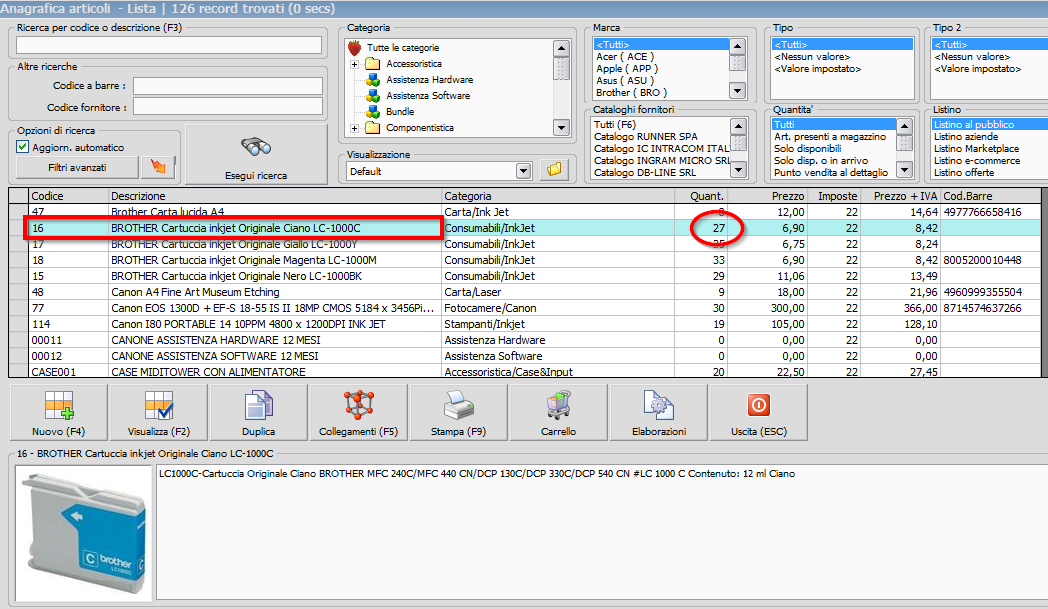The height and width of the screenshot is (609, 1048).
Task: Click the binoculars search icon
Action: (x=256, y=147)
